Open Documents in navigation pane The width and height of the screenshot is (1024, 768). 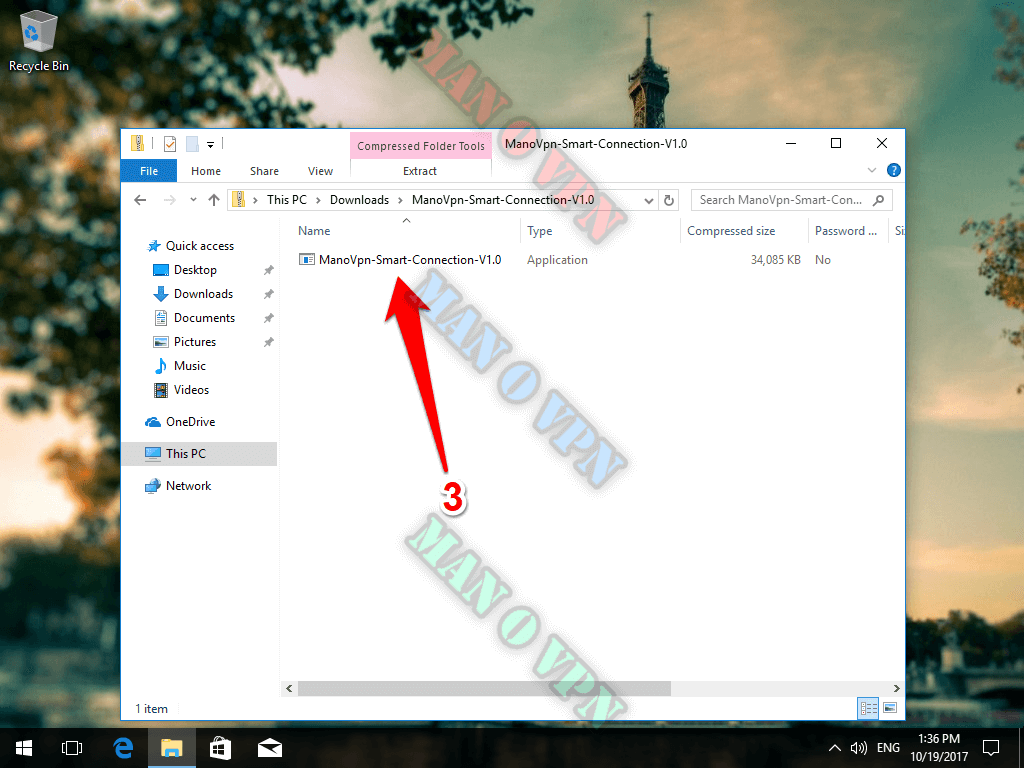[x=204, y=318]
